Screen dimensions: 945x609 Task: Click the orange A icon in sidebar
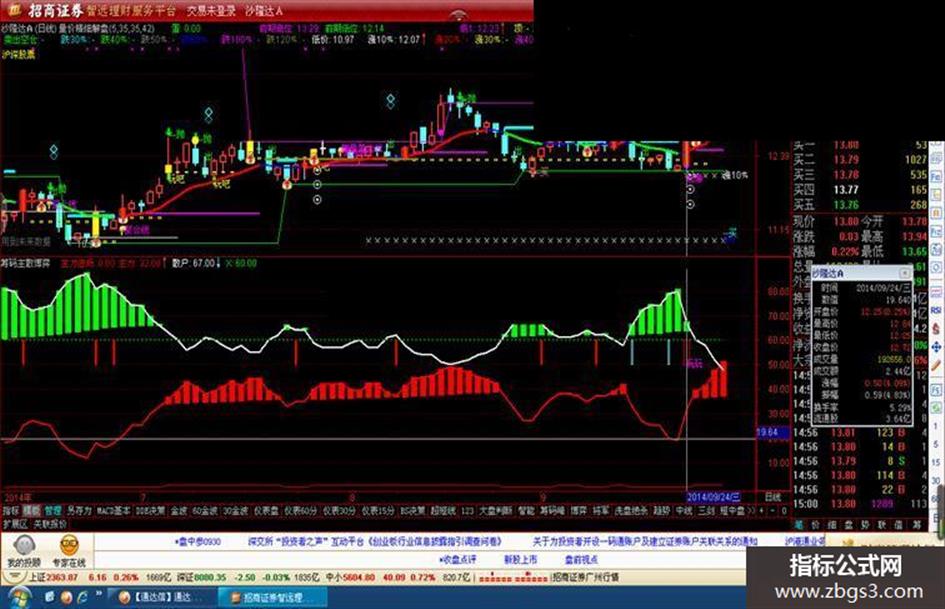pos(936,213)
